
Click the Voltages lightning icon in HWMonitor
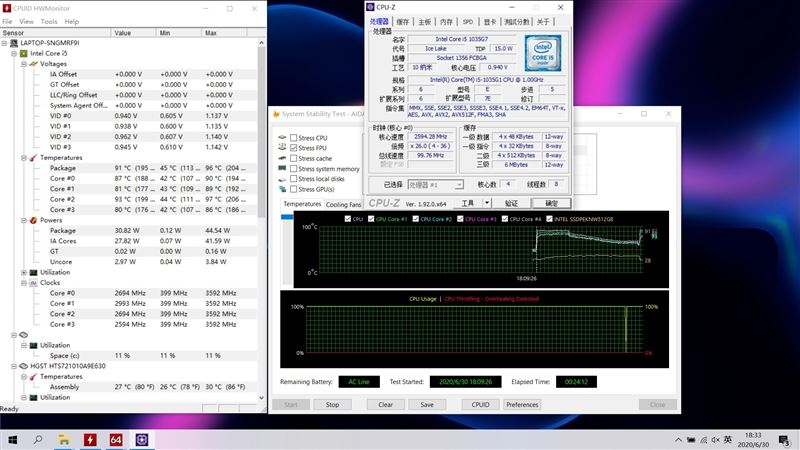pos(34,64)
